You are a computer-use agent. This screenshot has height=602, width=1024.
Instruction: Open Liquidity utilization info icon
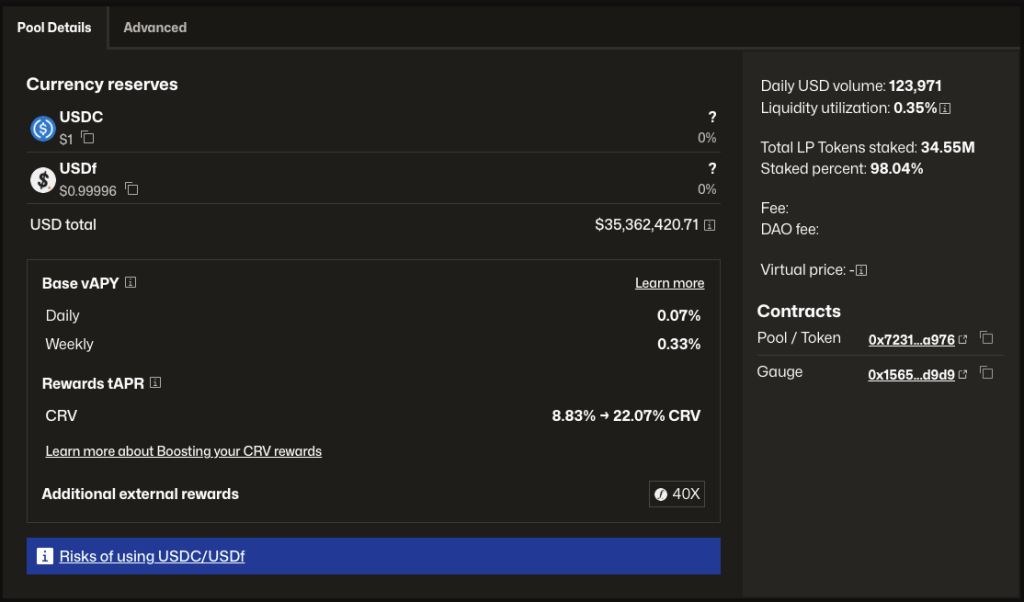click(x=944, y=108)
